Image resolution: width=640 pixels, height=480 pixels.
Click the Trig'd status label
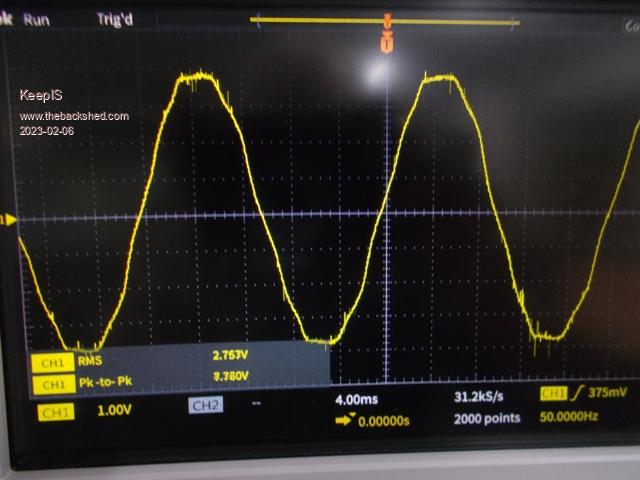[116, 19]
